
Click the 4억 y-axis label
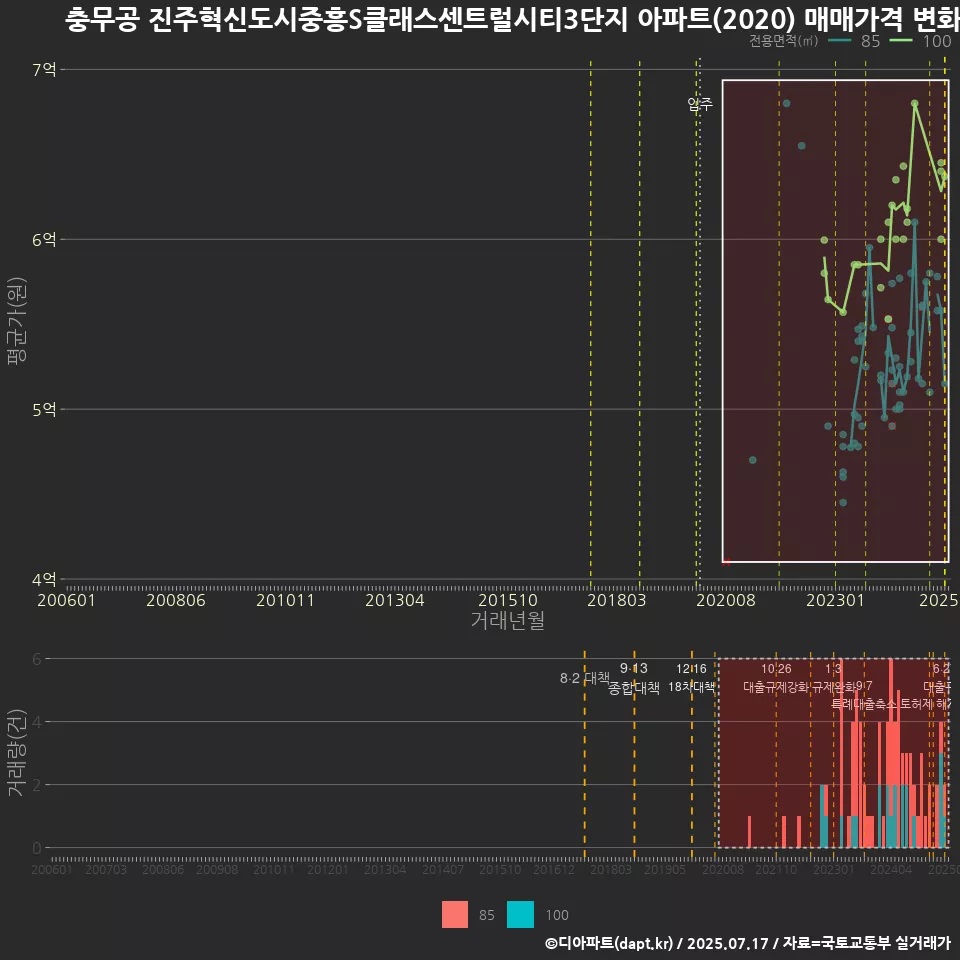44,579
